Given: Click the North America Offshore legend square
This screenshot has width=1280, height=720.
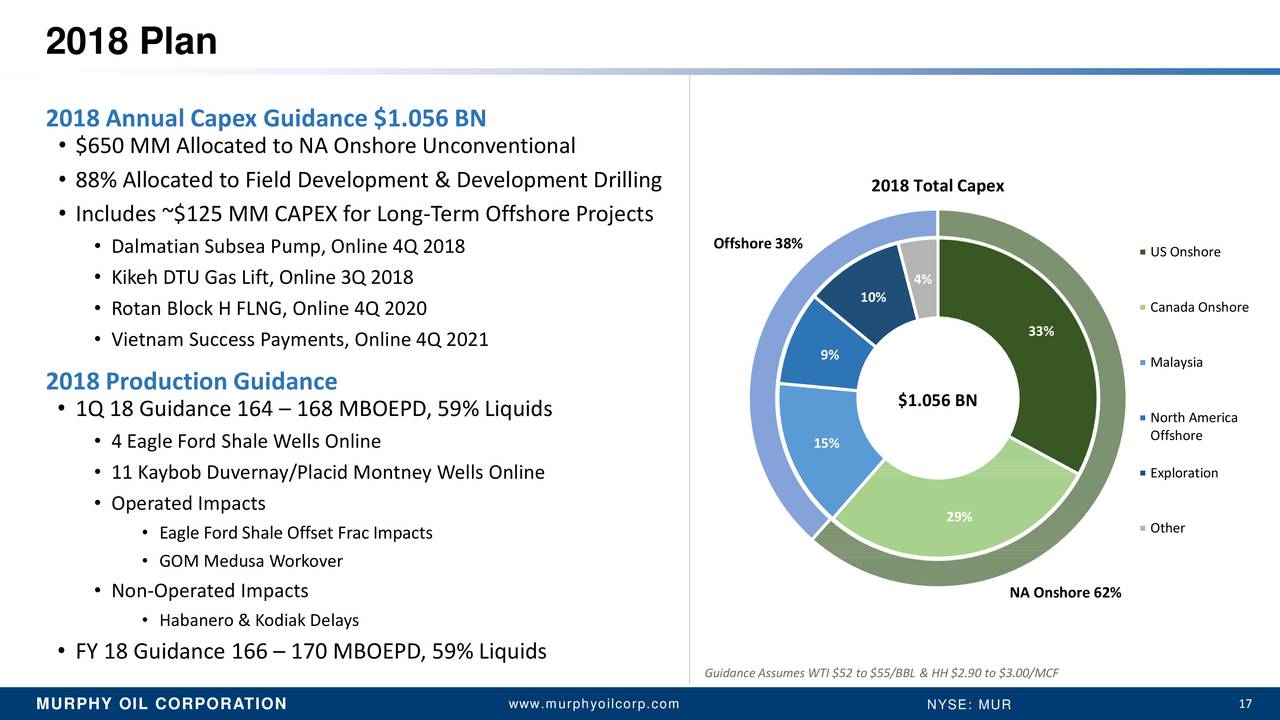Looking at the screenshot, I should pos(1142,418).
